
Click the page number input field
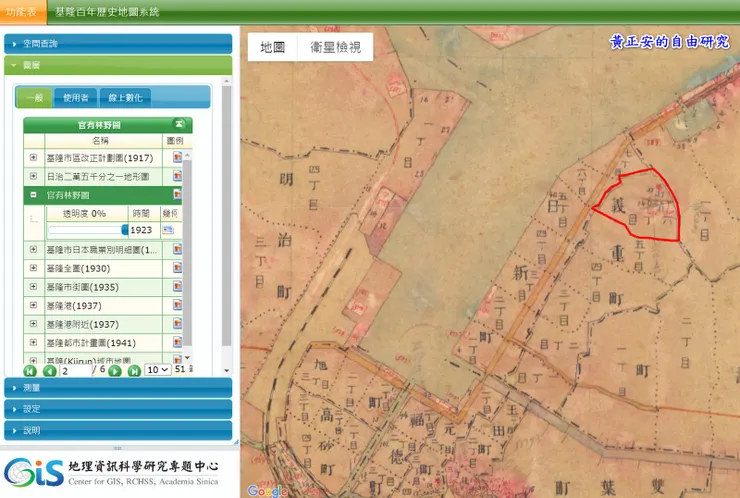click(74, 370)
